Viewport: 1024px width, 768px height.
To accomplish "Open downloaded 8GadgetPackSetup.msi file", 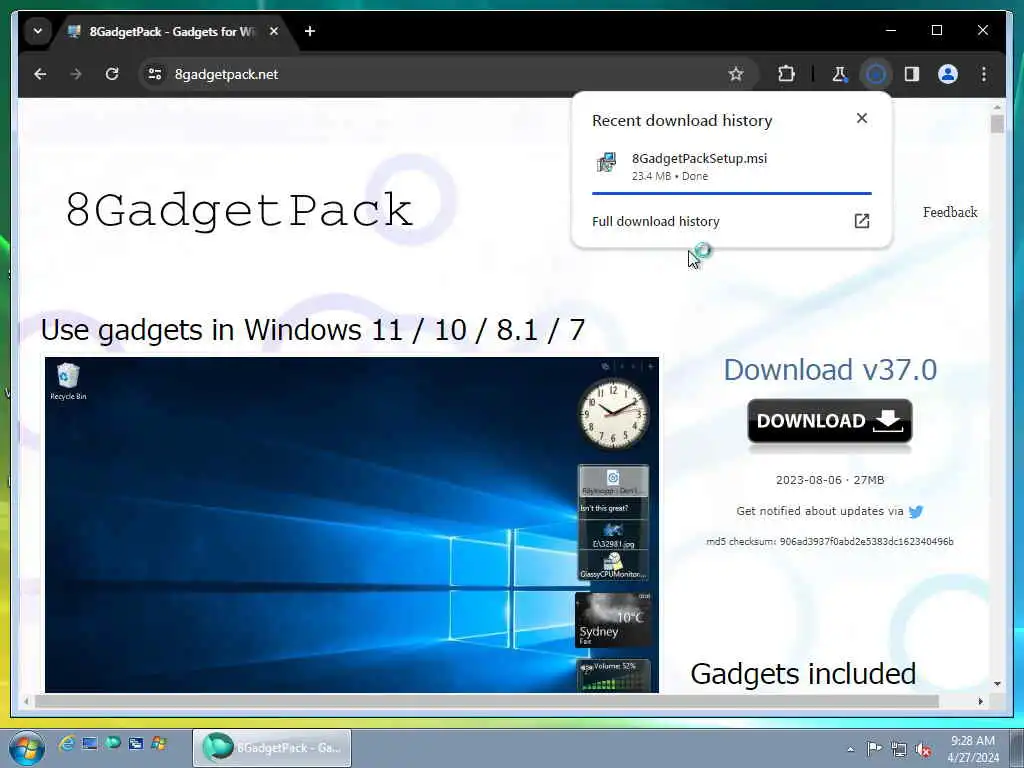I will point(731,167).
